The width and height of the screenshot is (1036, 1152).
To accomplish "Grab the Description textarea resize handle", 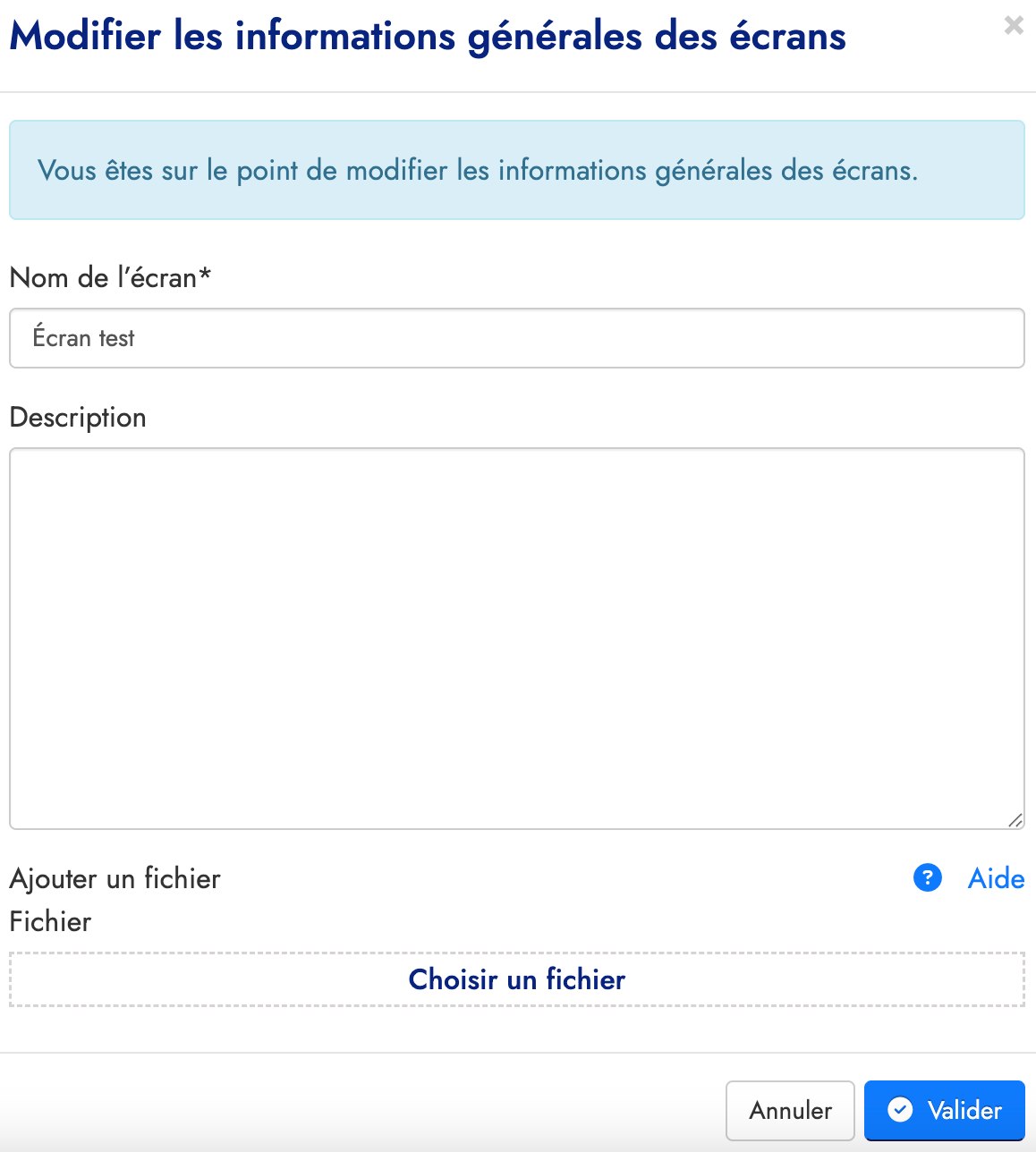I will tap(1015, 820).
